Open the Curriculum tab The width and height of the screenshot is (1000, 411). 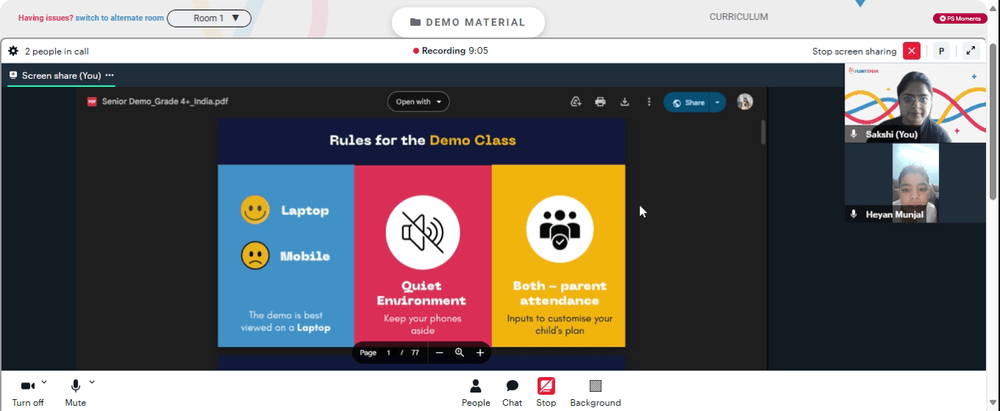739,17
